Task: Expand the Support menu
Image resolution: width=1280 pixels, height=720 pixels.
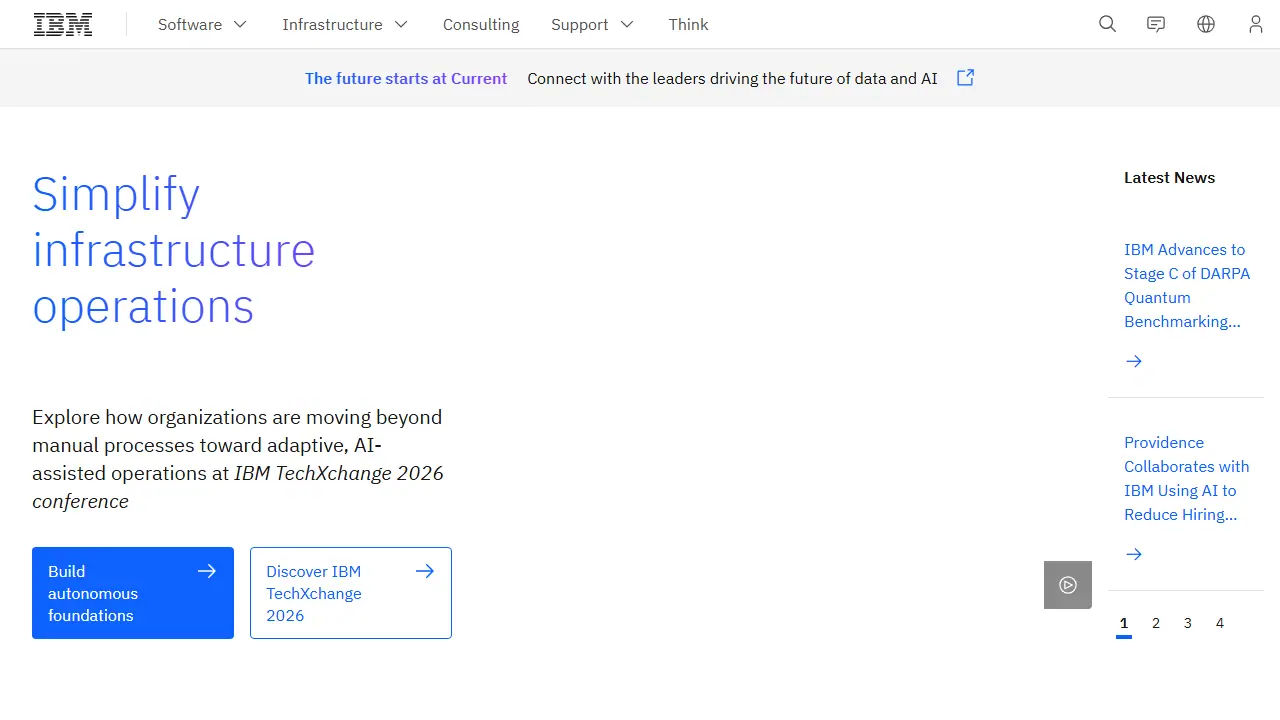Action: [592, 24]
